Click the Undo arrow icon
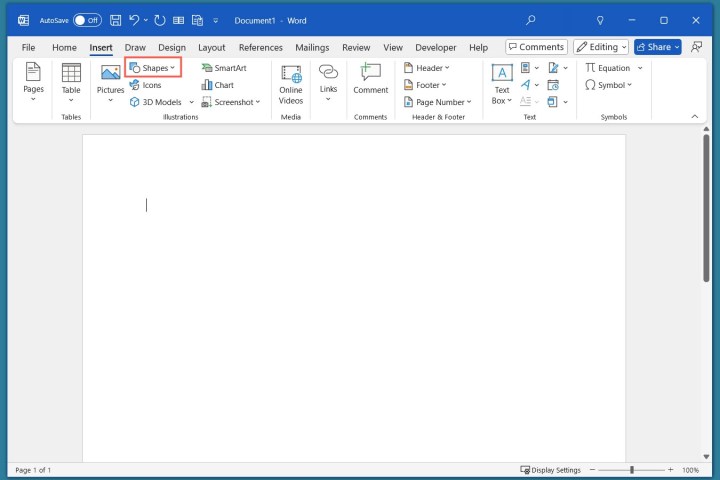This screenshot has height=480, width=720. pos(134,20)
